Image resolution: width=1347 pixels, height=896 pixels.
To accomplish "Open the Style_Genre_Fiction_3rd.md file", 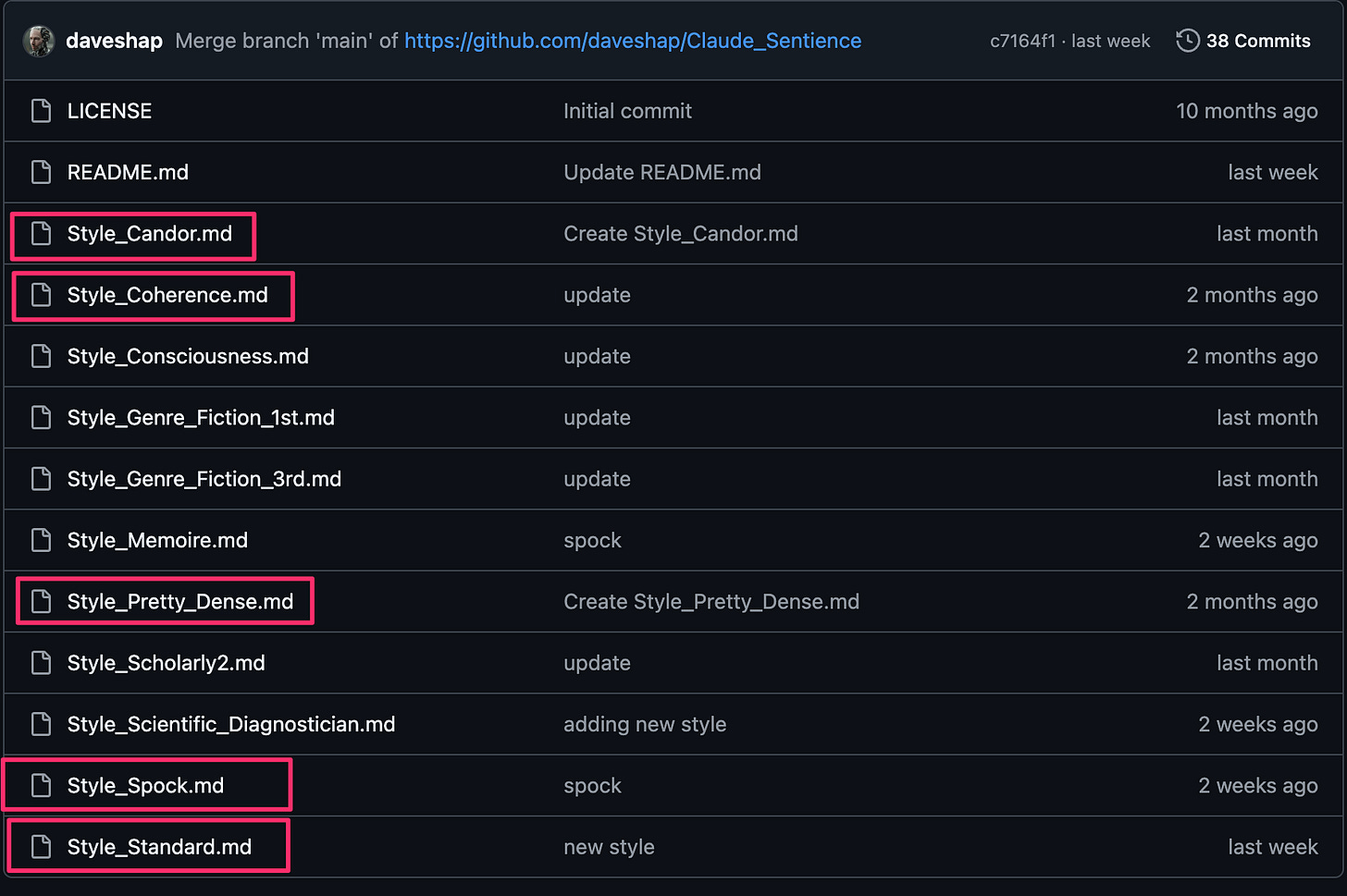I will [204, 479].
